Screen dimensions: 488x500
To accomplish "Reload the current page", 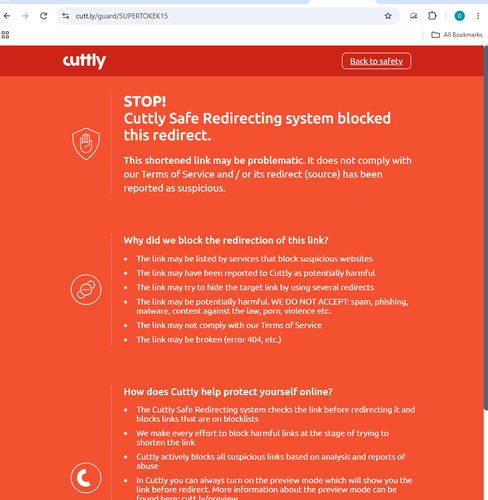I will coord(43,16).
